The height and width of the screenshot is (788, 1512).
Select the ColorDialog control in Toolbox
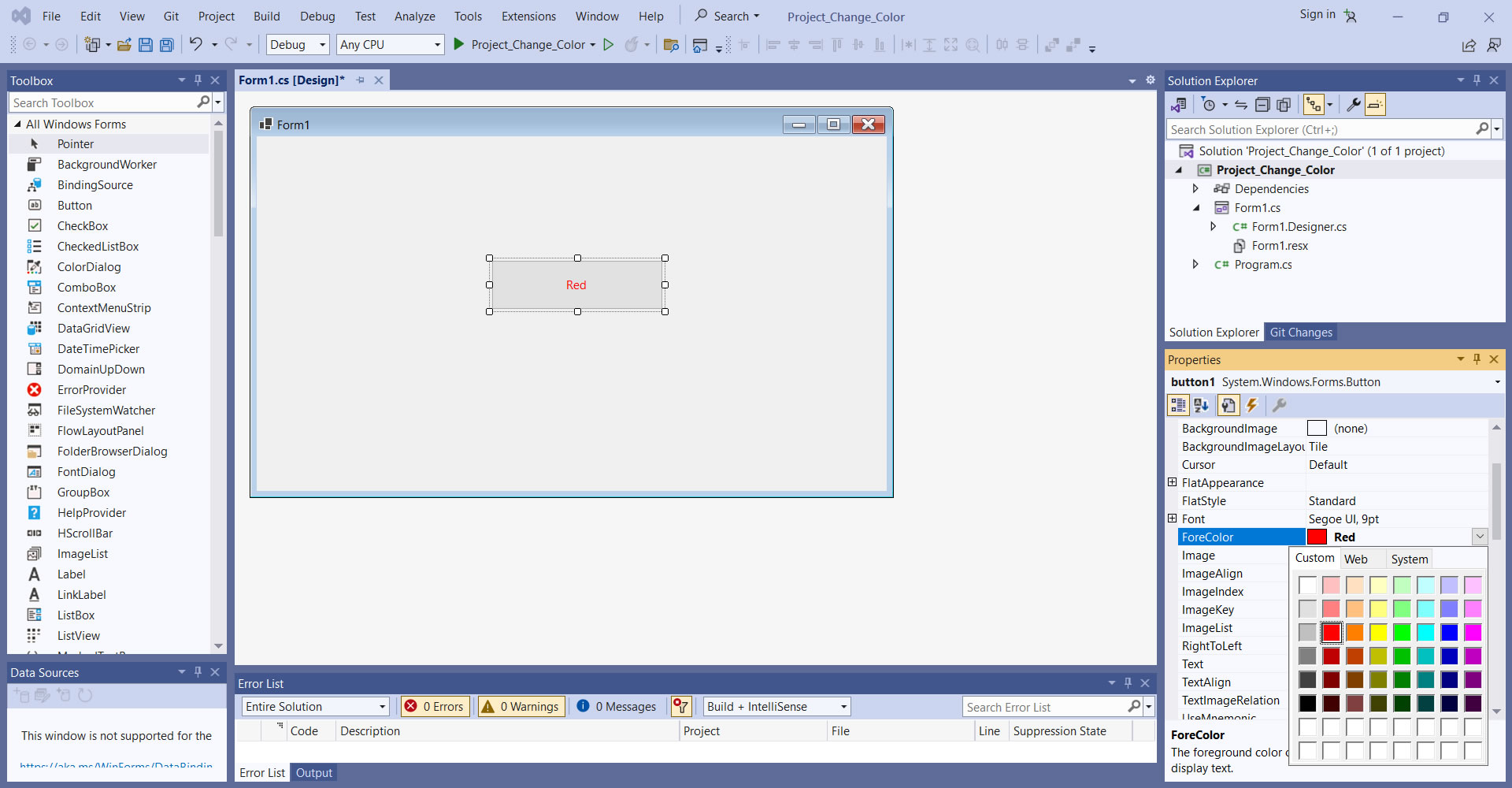point(89,267)
